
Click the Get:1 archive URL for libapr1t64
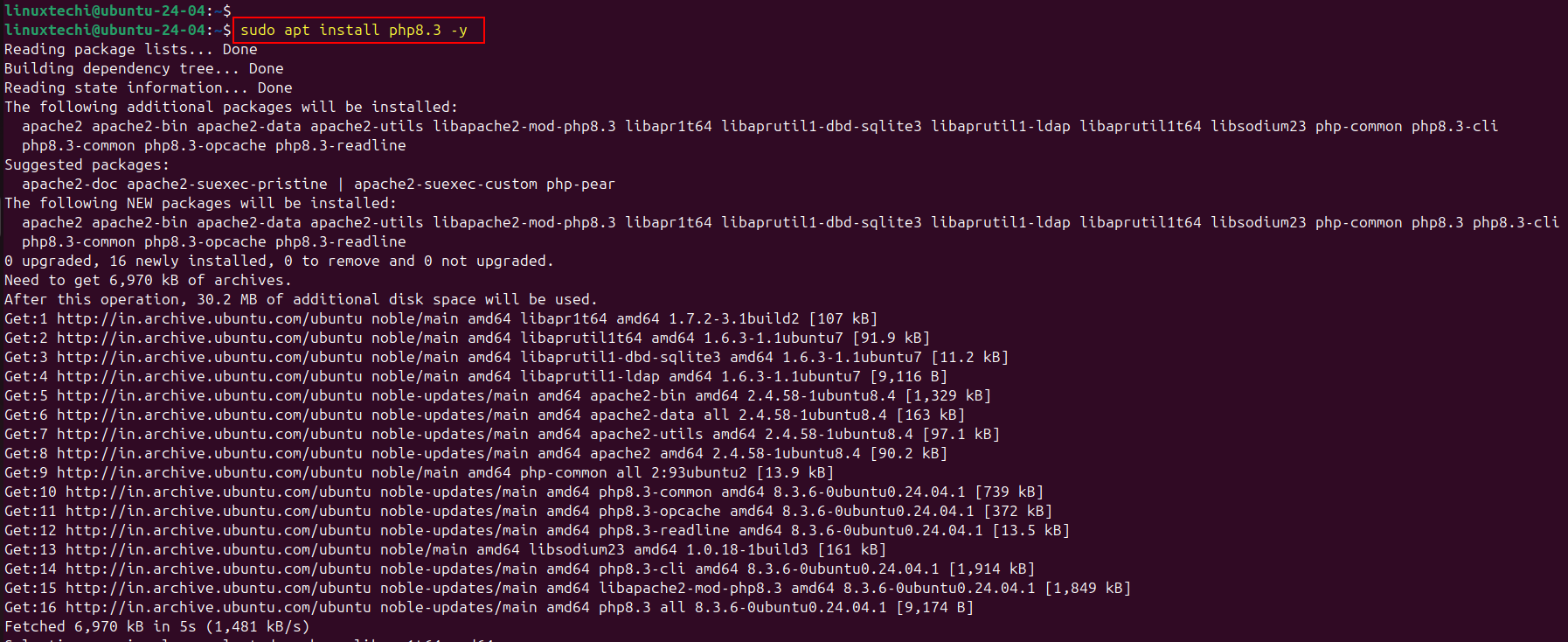coord(210,318)
